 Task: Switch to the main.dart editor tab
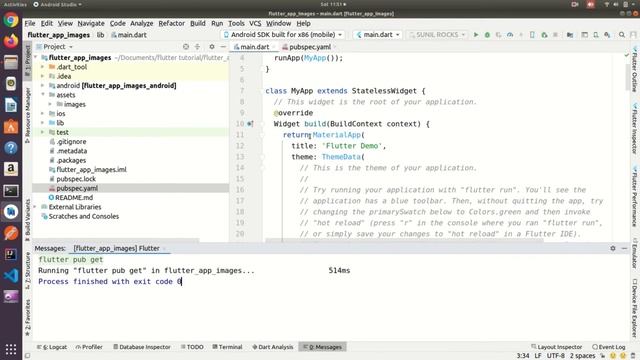[254, 47]
